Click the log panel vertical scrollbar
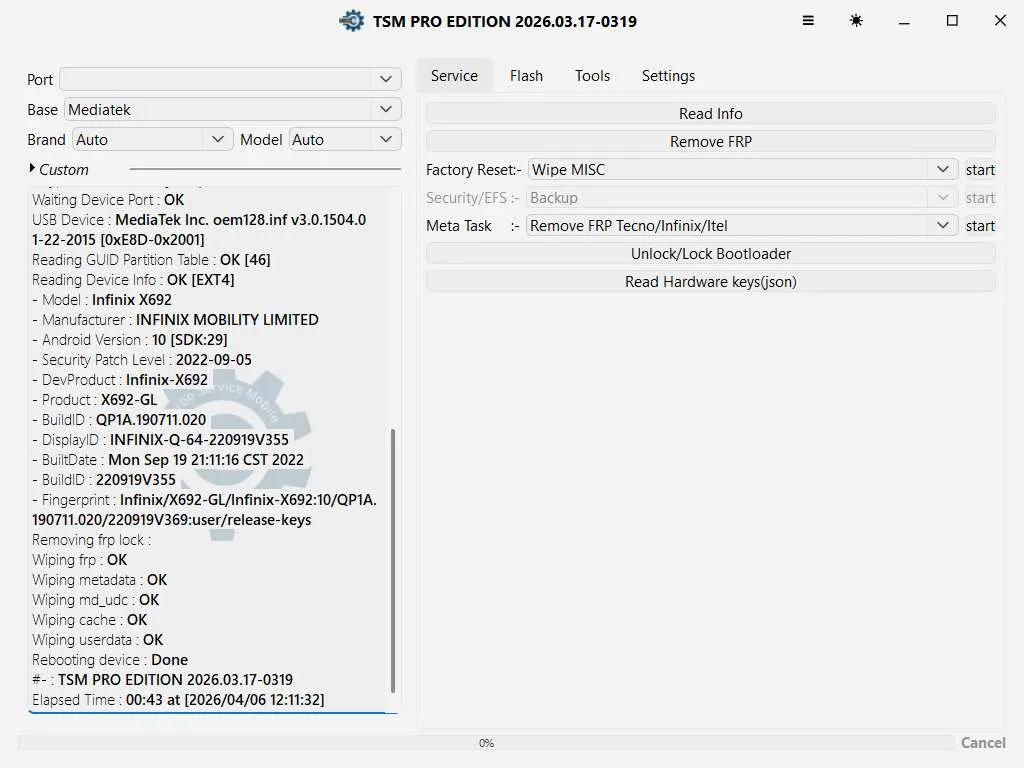The width and height of the screenshot is (1024, 768). pos(393,560)
